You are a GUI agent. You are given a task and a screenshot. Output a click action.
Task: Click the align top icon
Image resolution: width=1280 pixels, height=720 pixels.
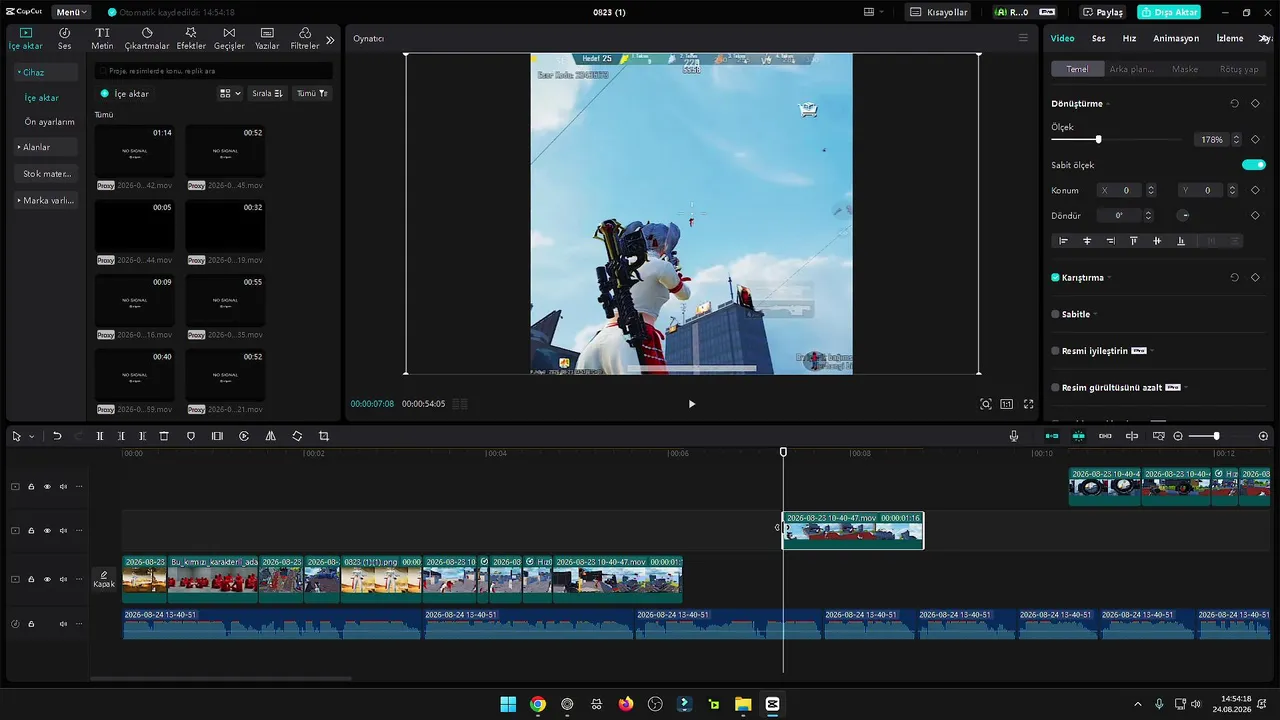click(x=1133, y=241)
